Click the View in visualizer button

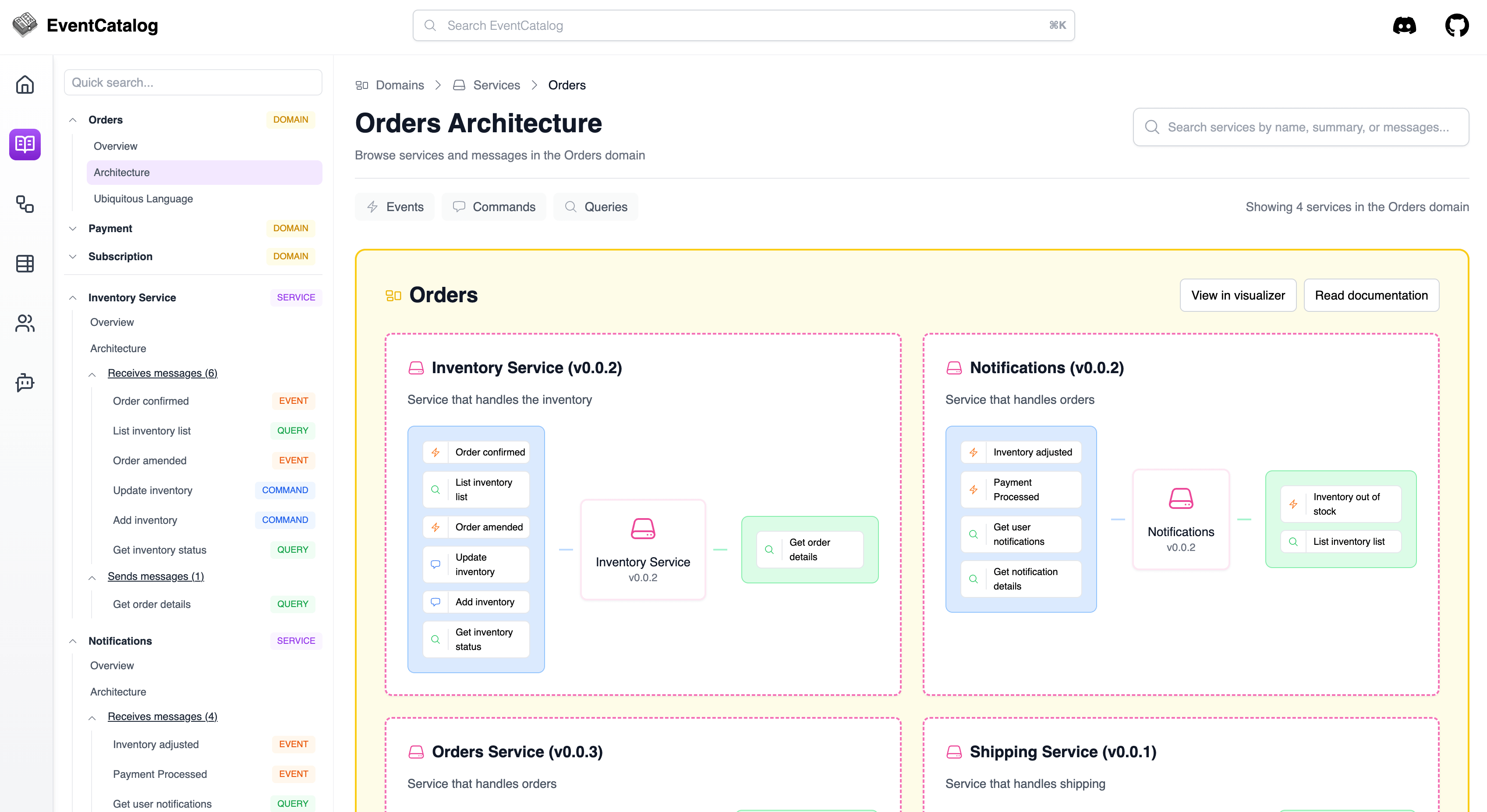coord(1238,295)
